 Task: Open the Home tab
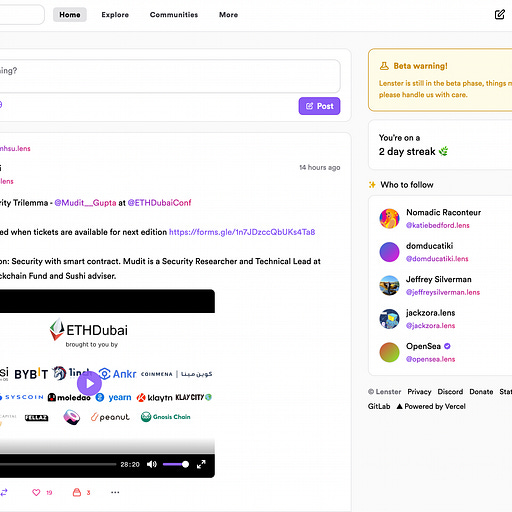[70, 15]
